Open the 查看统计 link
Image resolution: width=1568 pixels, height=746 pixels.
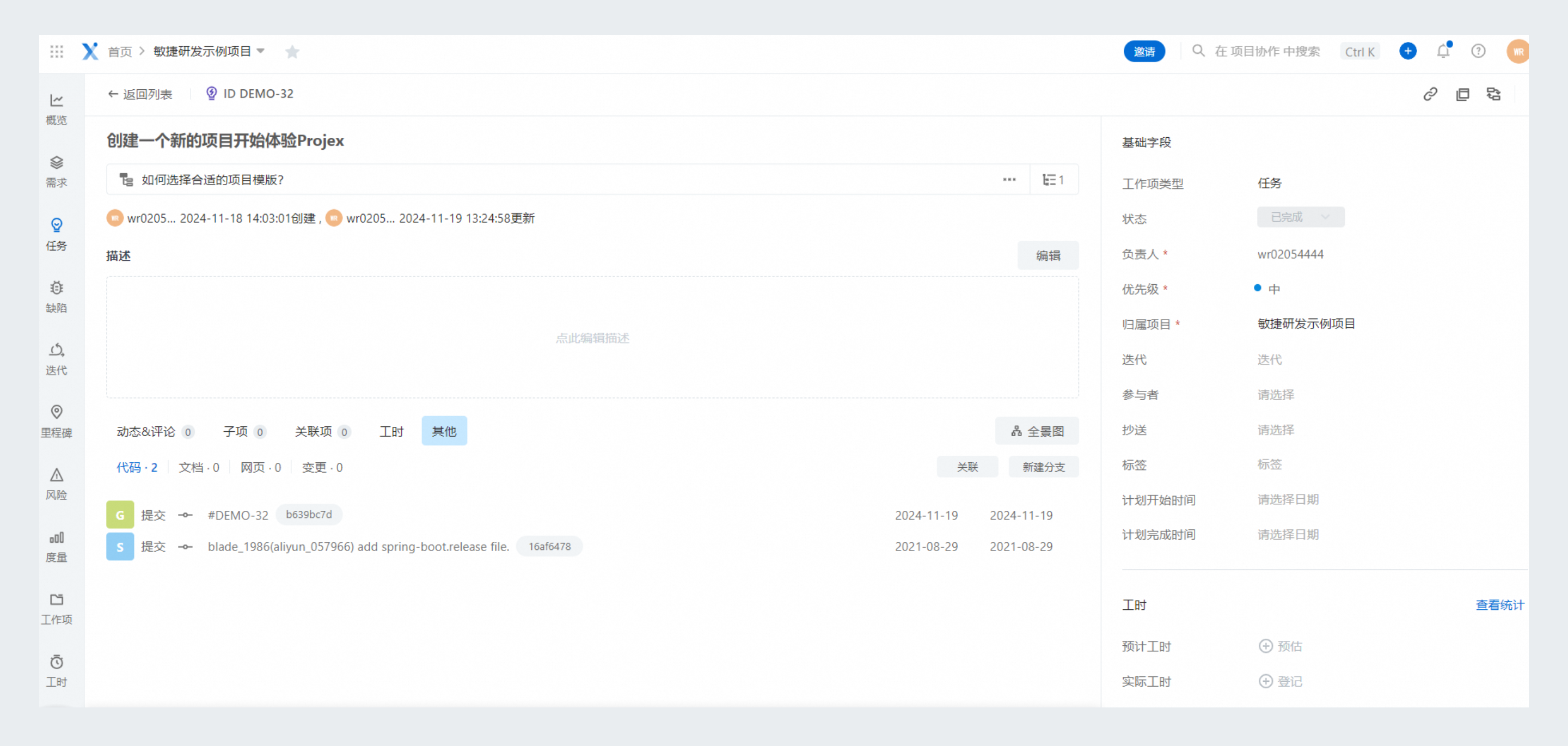point(1500,605)
